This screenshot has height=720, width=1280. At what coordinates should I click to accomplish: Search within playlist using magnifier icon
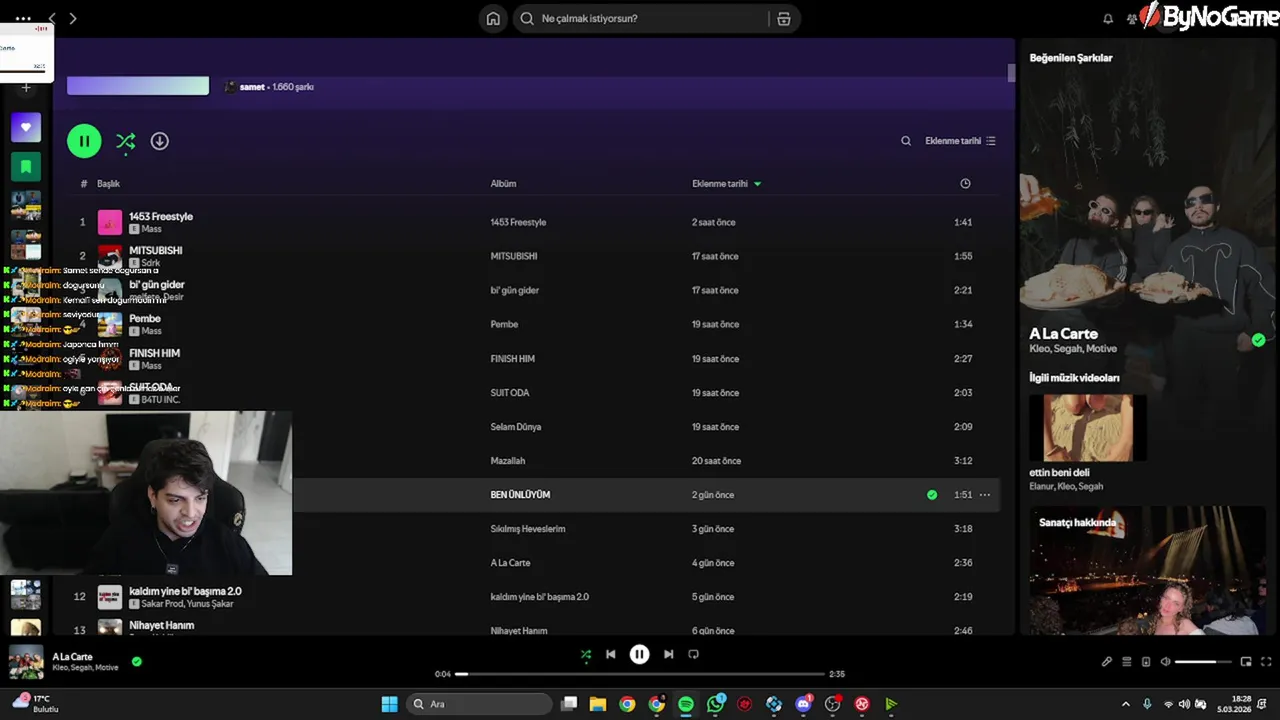tap(906, 141)
